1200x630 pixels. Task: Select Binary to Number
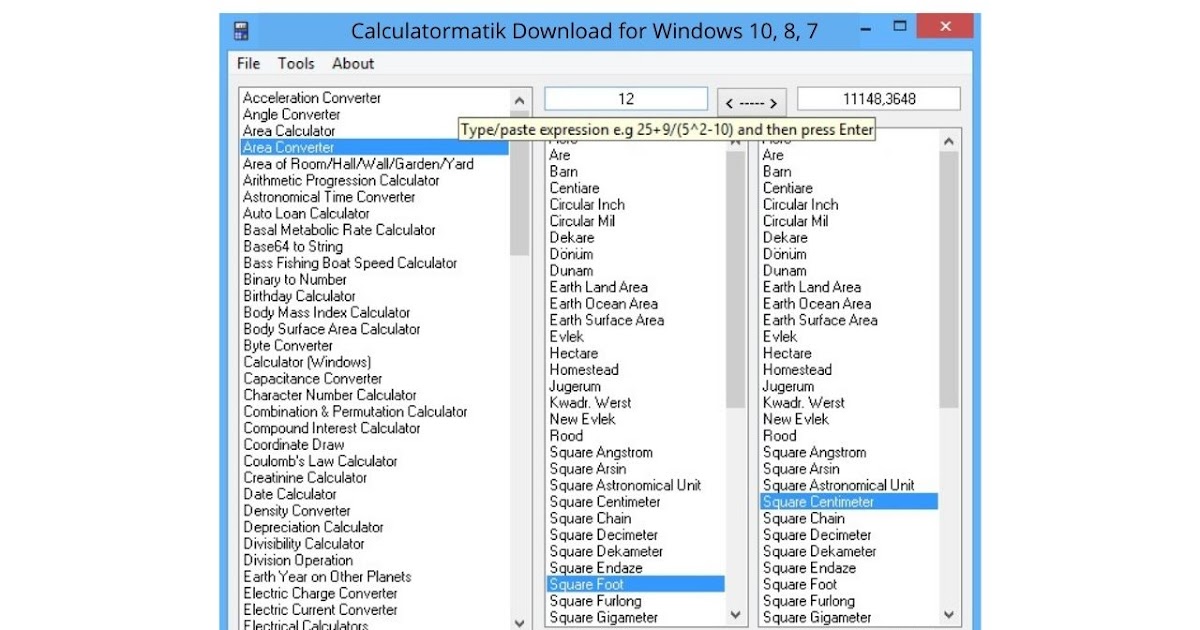pyautogui.click(x=295, y=279)
